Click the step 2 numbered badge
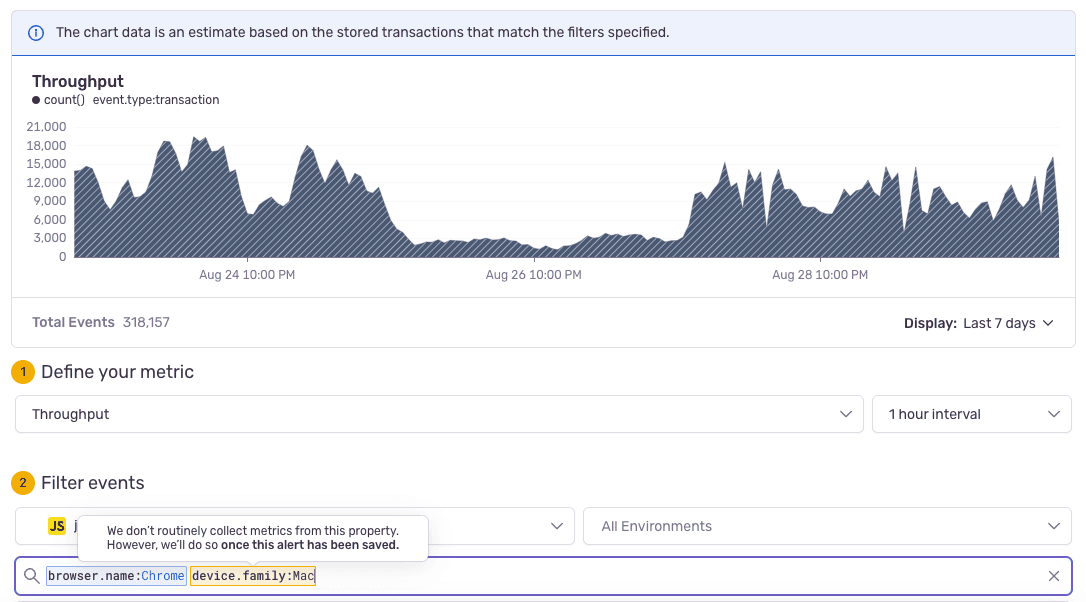Image resolution: width=1086 pixels, height=602 pixels. (22, 482)
